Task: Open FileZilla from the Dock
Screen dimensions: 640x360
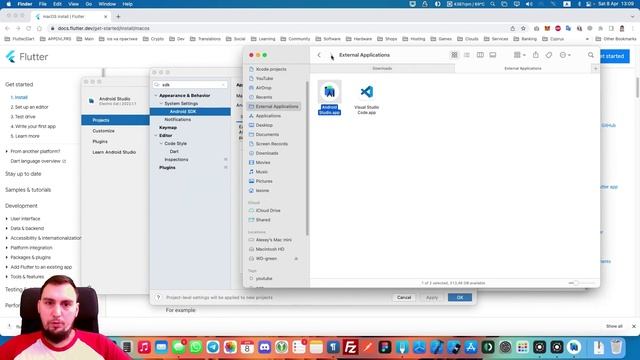Action: click(350, 347)
